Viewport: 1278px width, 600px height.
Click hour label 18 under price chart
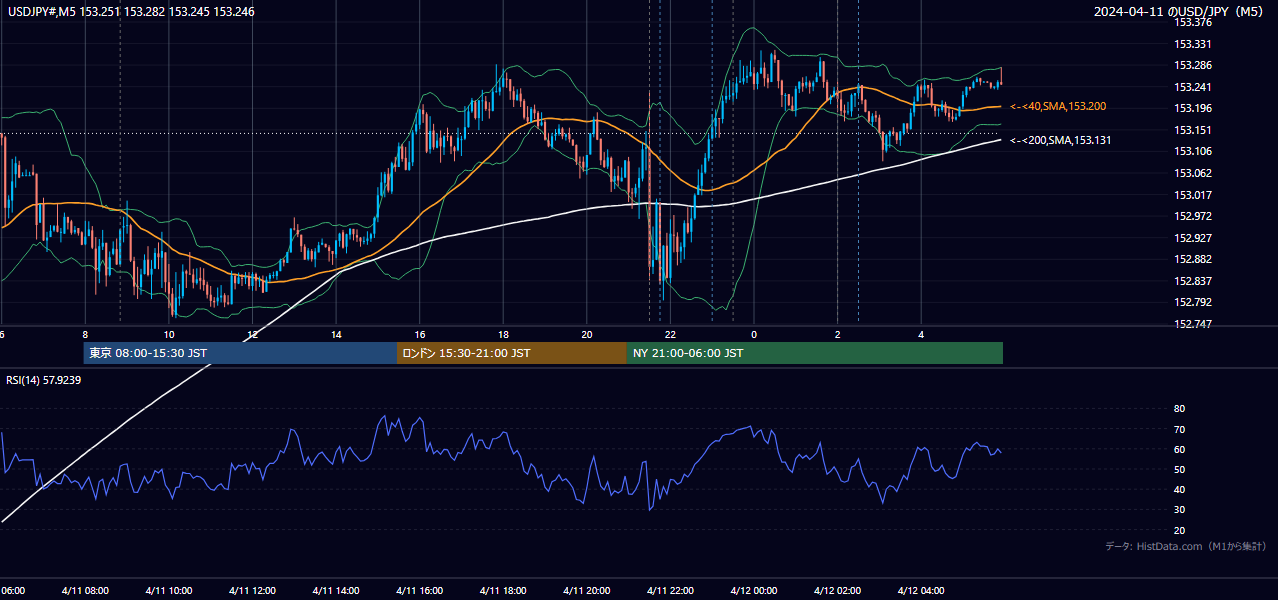(x=503, y=335)
